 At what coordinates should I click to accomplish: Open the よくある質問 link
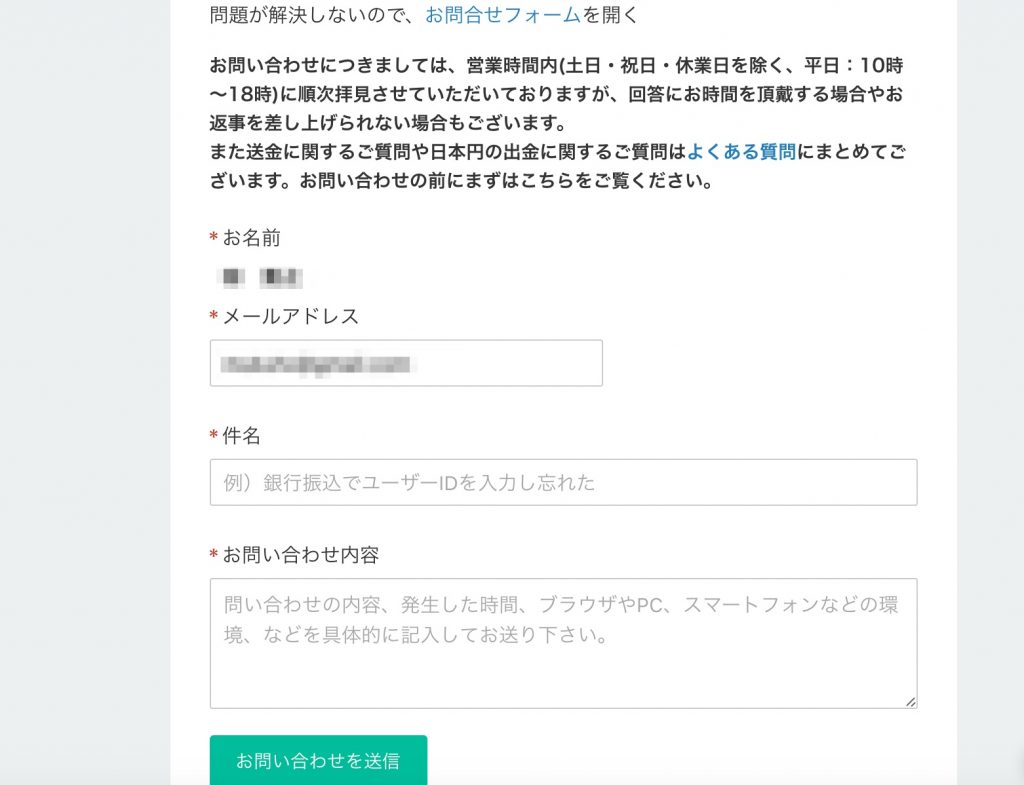tap(741, 152)
